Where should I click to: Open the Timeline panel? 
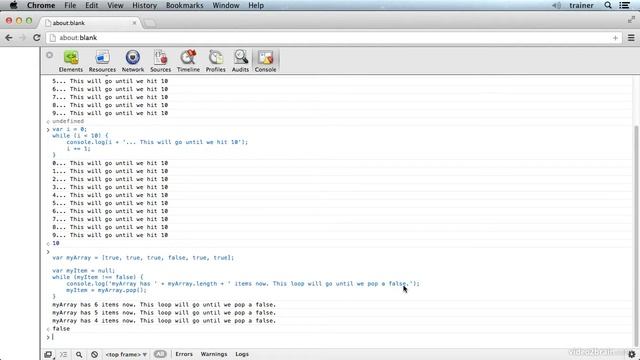(x=188, y=61)
